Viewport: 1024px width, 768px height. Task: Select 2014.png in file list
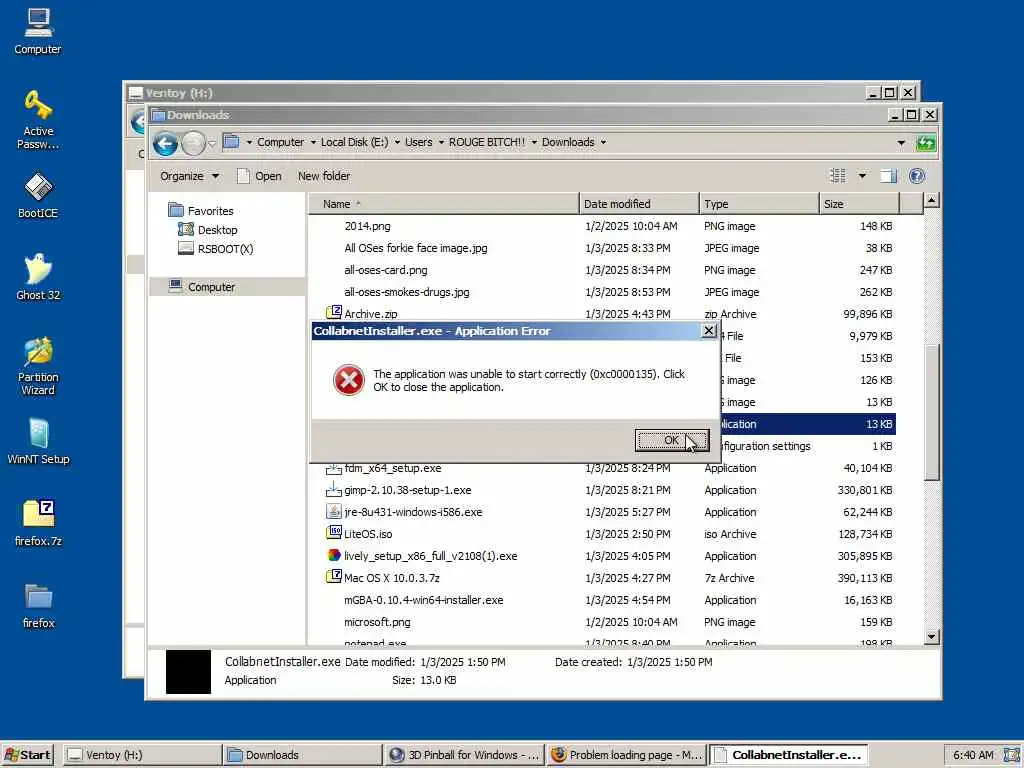coord(367,226)
